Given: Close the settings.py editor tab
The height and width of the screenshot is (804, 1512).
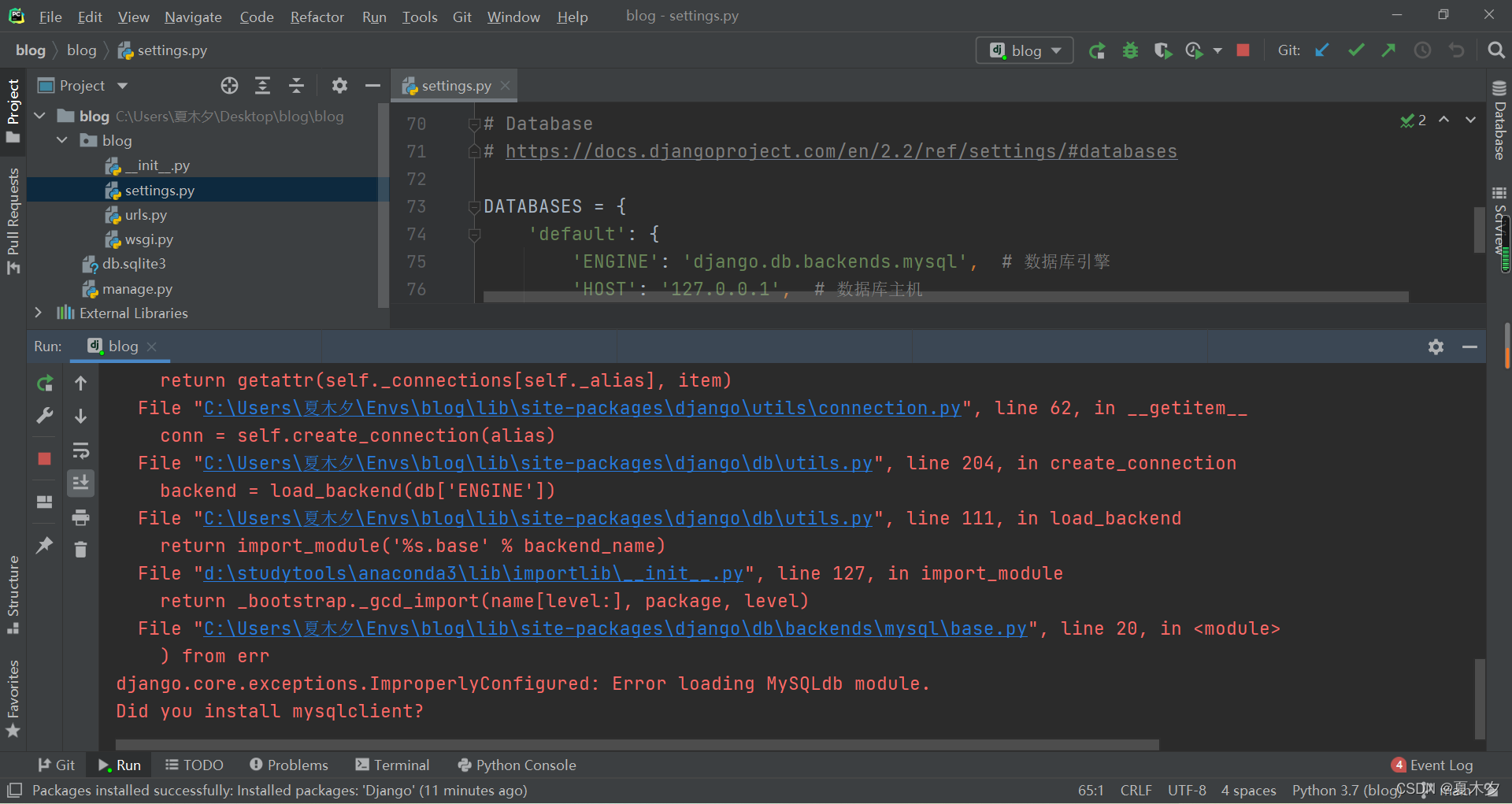Looking at the screenshot, I should pyautogui.click(x=506, y=85).
